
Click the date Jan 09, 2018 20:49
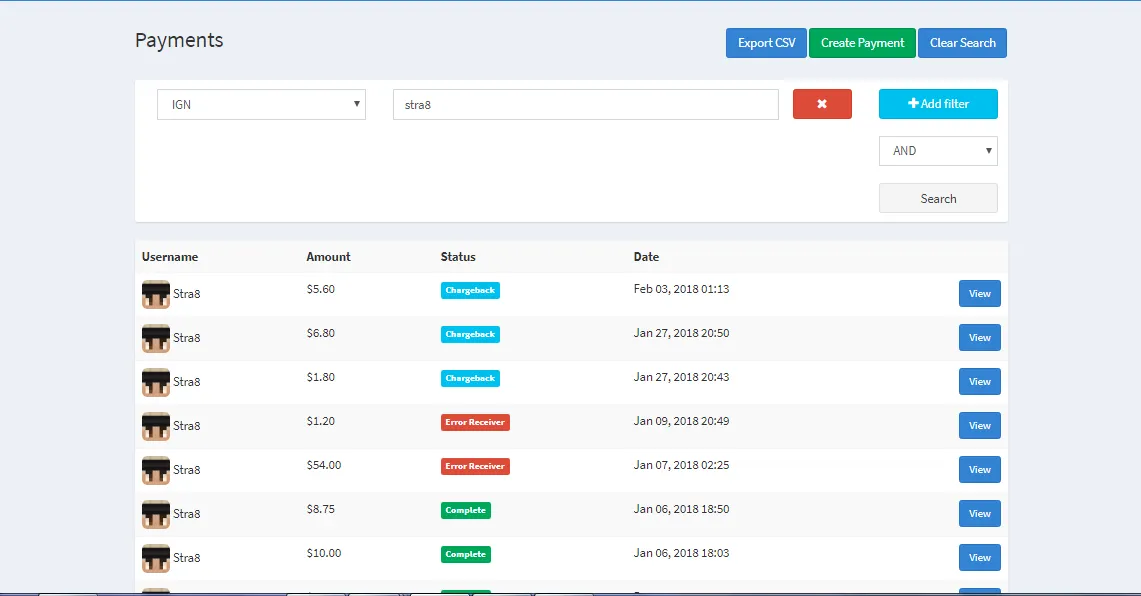(x=681, y=421)
